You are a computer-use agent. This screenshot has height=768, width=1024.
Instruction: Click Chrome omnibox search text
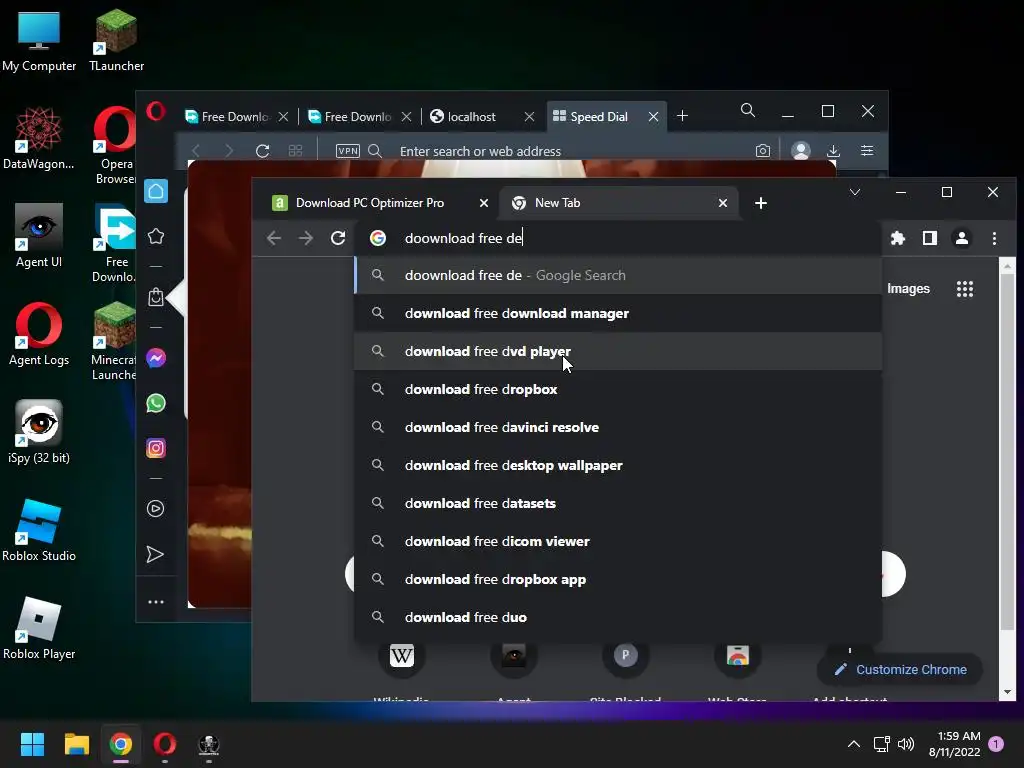point(463,238)
